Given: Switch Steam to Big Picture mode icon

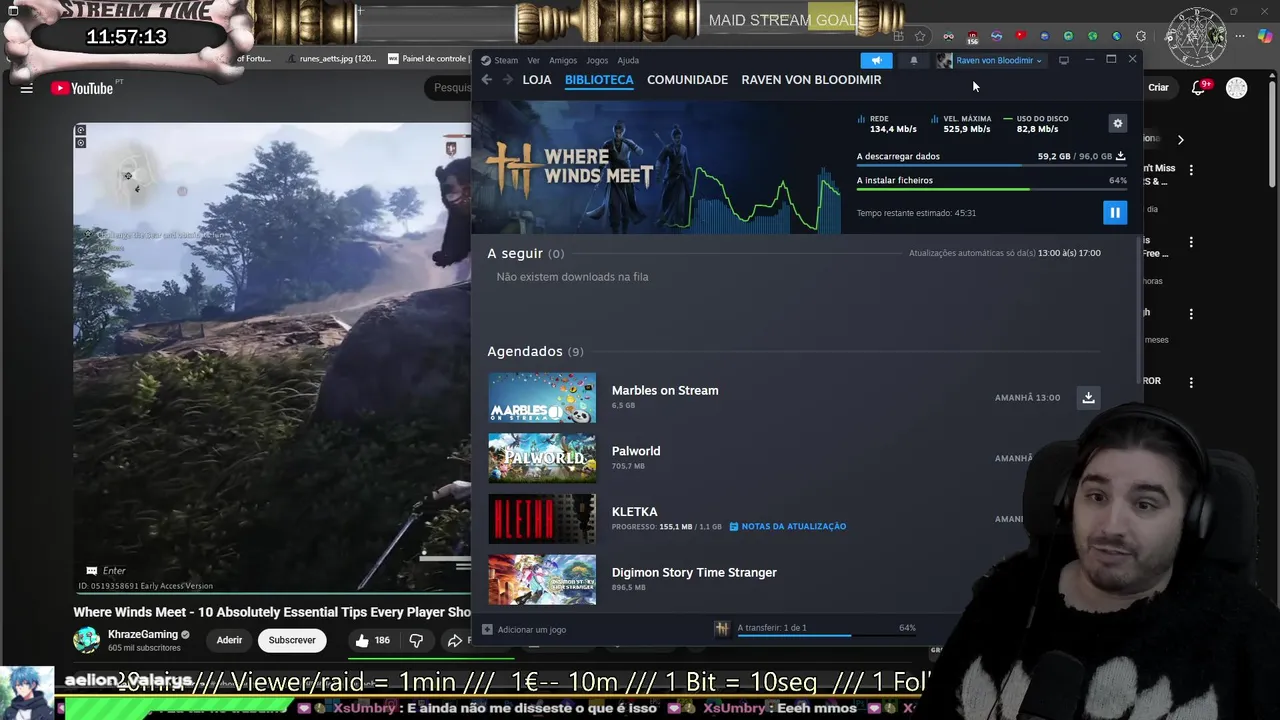Looking at the screenshot, I should [1064, 60].
